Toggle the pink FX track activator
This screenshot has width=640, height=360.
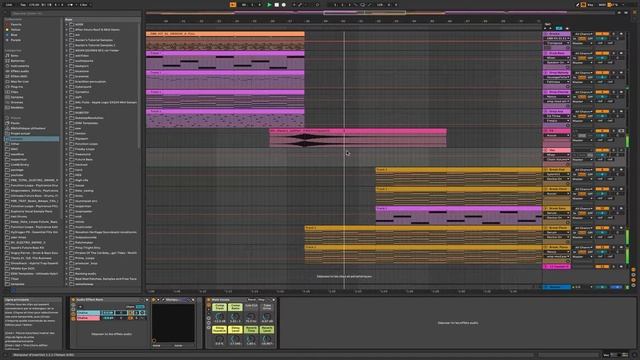tap(602, 131)
